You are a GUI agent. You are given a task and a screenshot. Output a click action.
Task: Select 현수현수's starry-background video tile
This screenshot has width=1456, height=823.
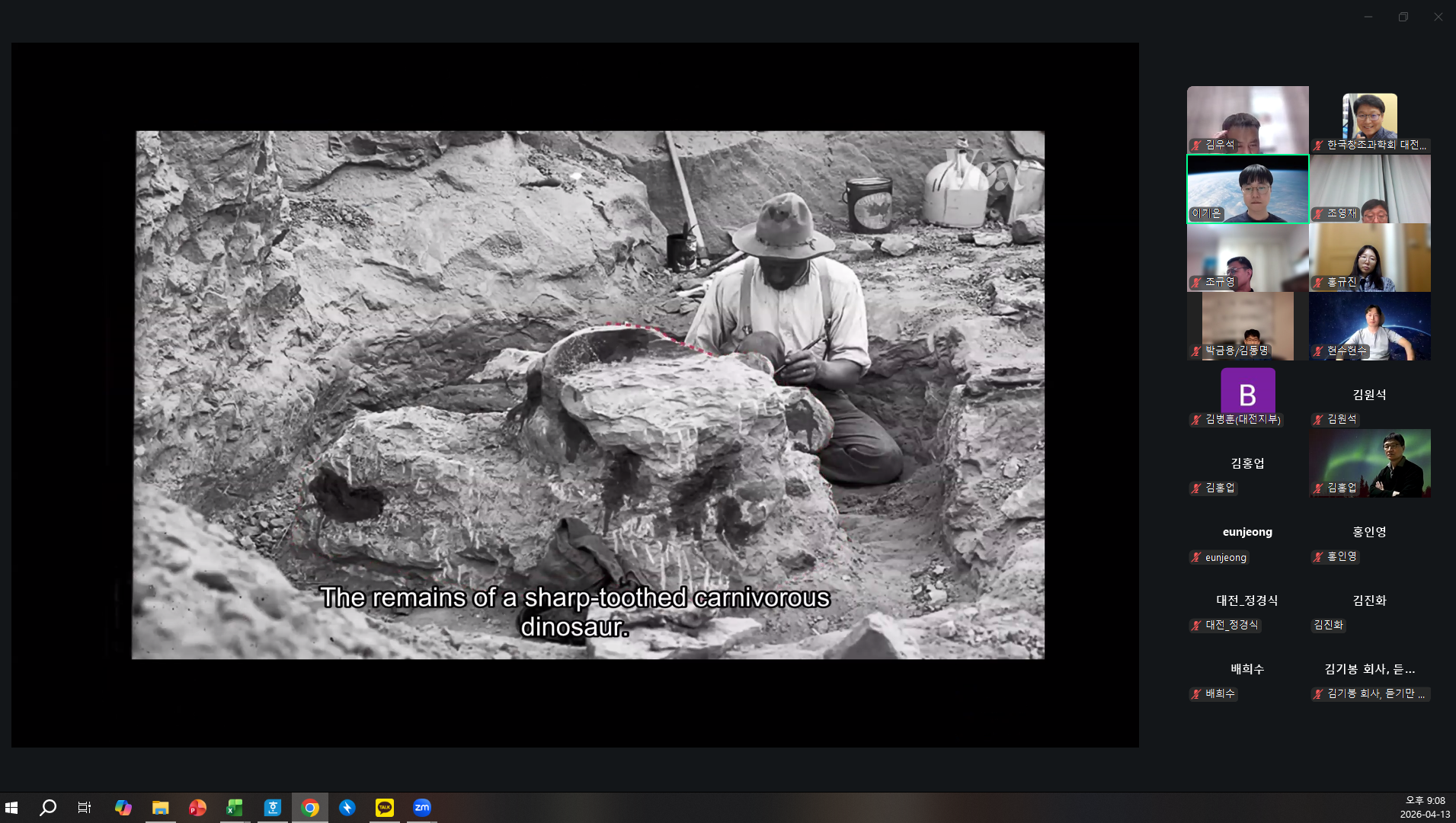1370,325
